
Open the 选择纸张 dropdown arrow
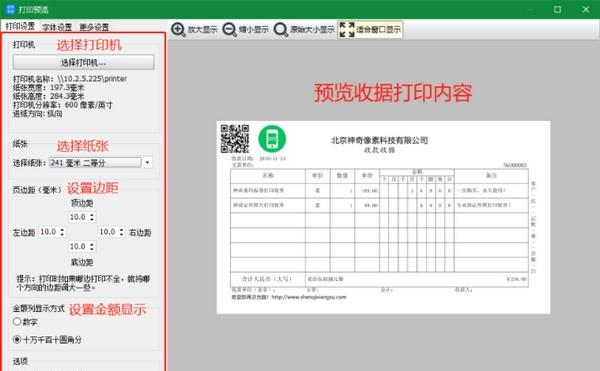pyautogui.click(x=148, y=163)
